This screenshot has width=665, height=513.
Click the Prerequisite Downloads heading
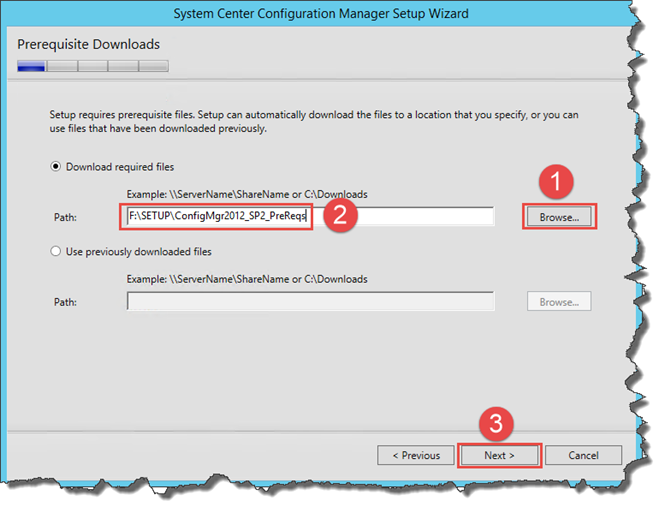88,44
